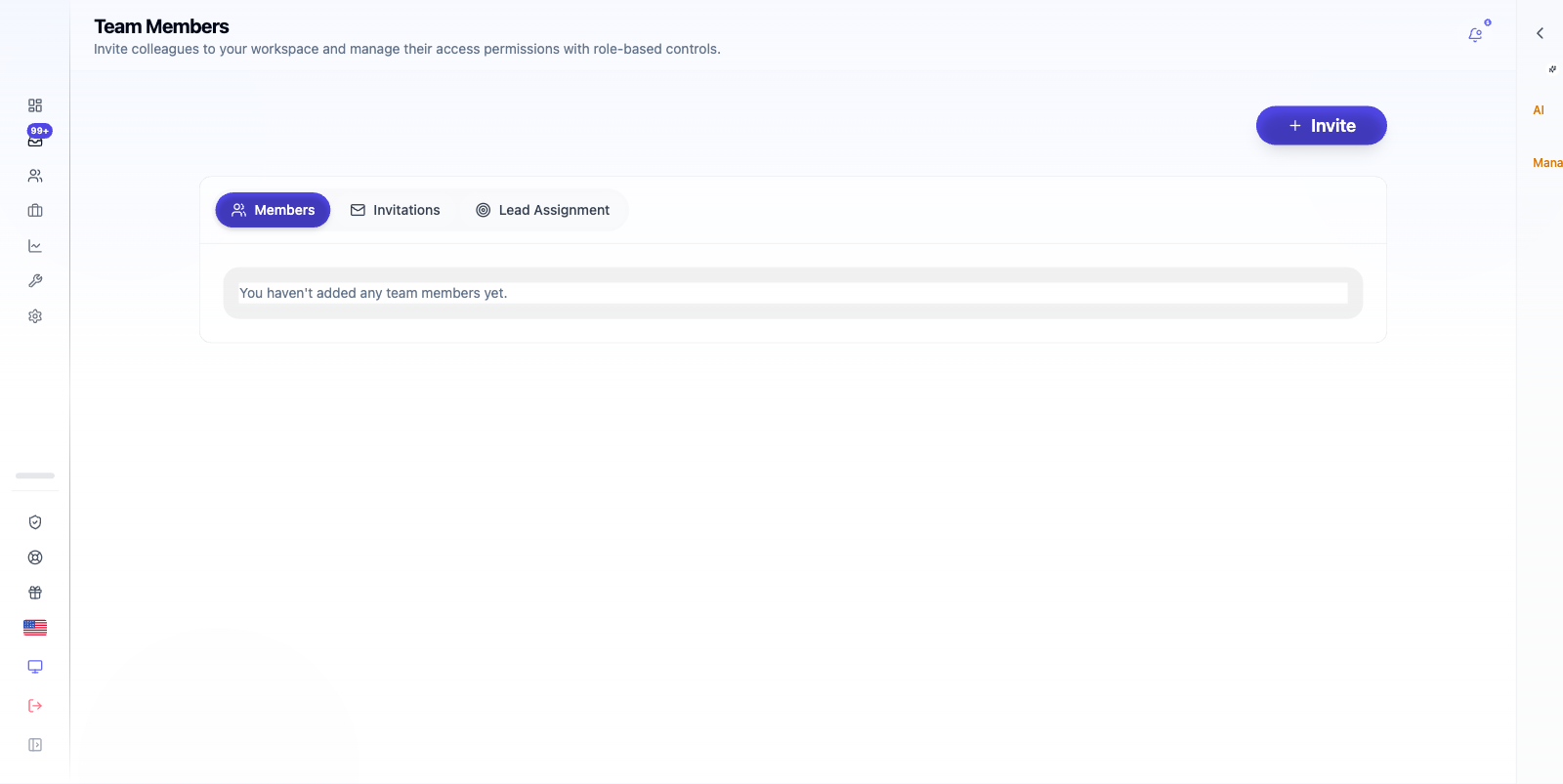The width and height of the screenshot is (1563, 784).
Task: Click the AI label in right panel
Action: pos(1539,110)
